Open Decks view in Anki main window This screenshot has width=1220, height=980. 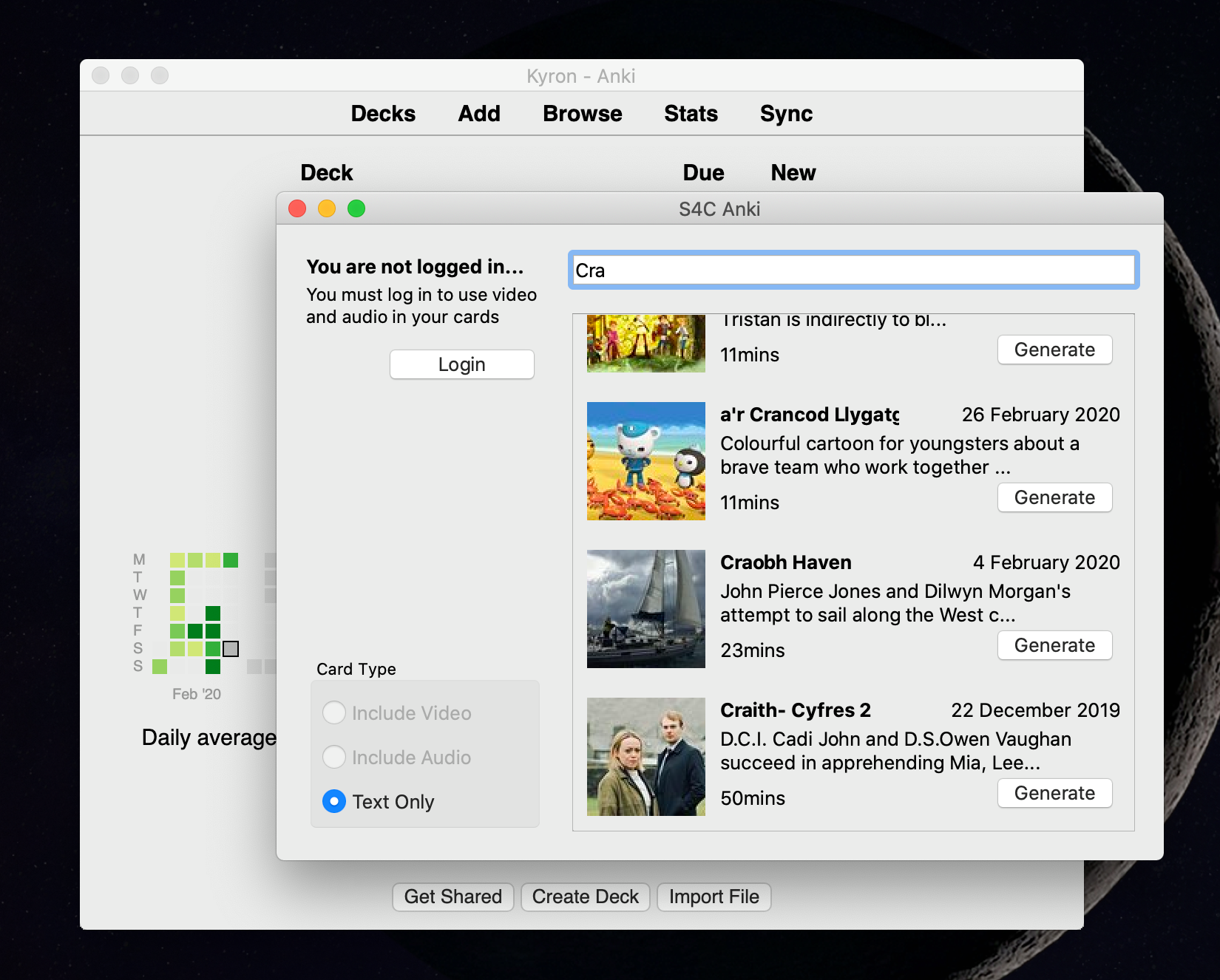coord(383,114)
